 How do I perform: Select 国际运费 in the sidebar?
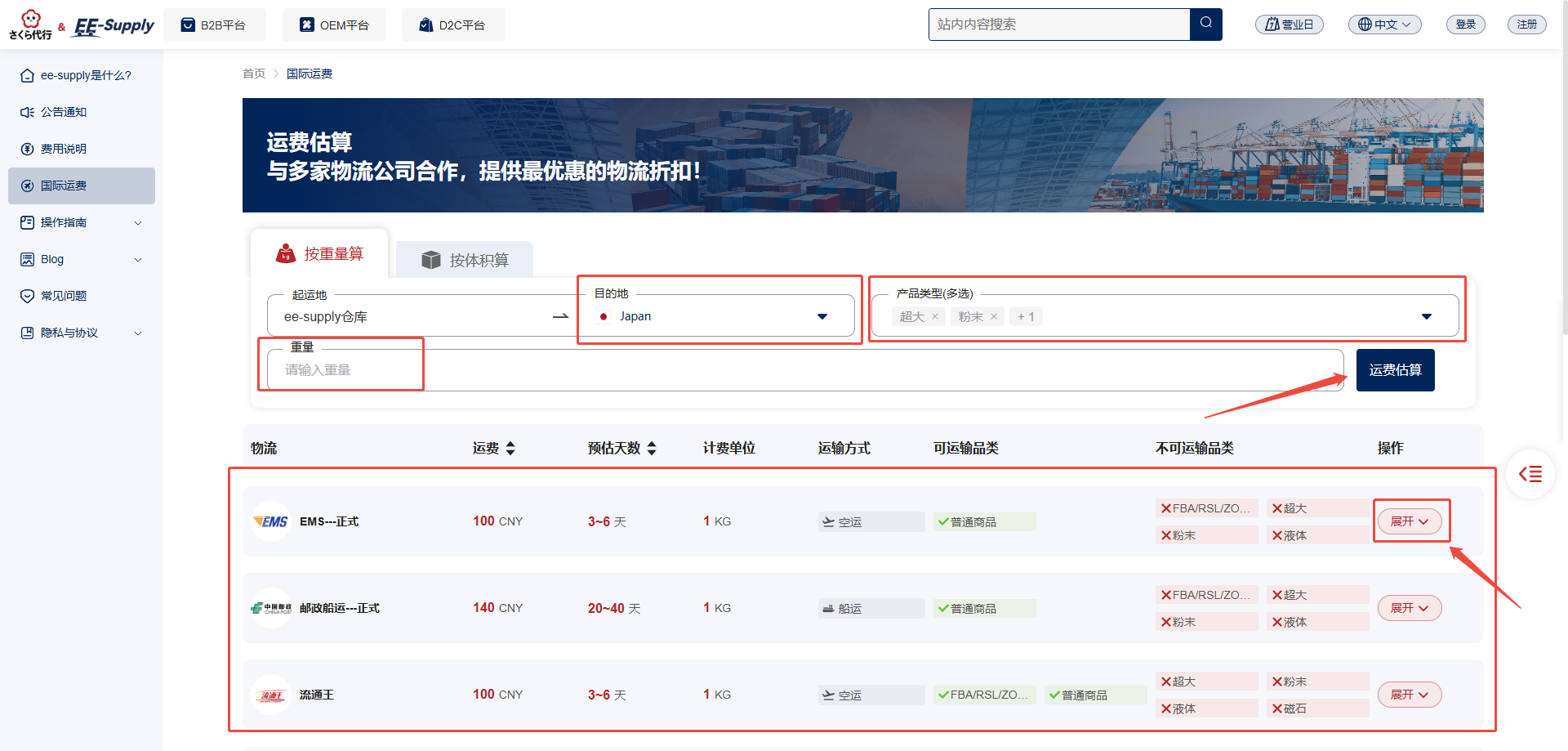[82, 186]
